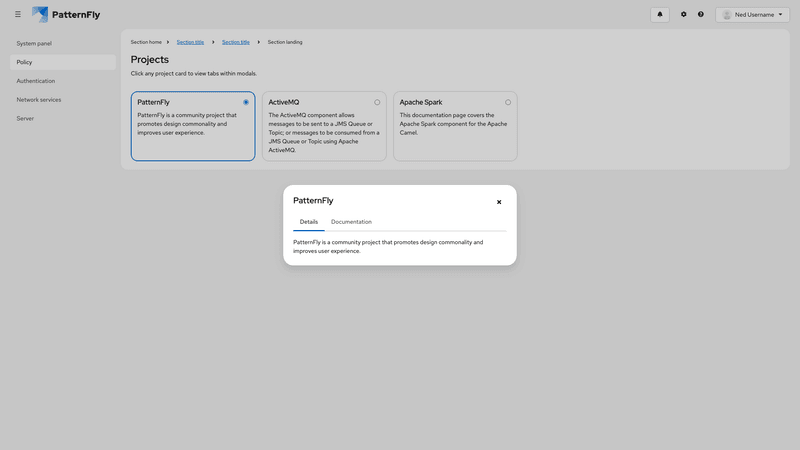Viewport: 800px width, 450px height.
Task: Open Network services navigation item
Action: pyautogui.click(x=38, y=99)
